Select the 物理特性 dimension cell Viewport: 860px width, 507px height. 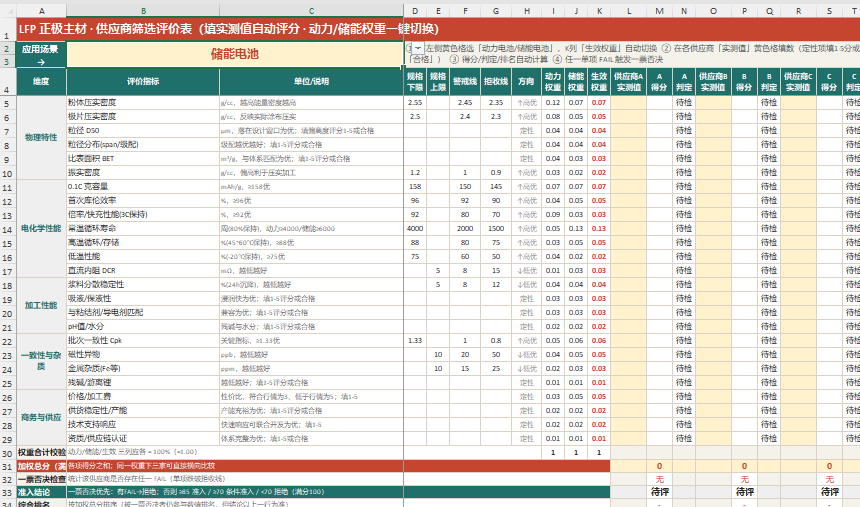(41, 138)
